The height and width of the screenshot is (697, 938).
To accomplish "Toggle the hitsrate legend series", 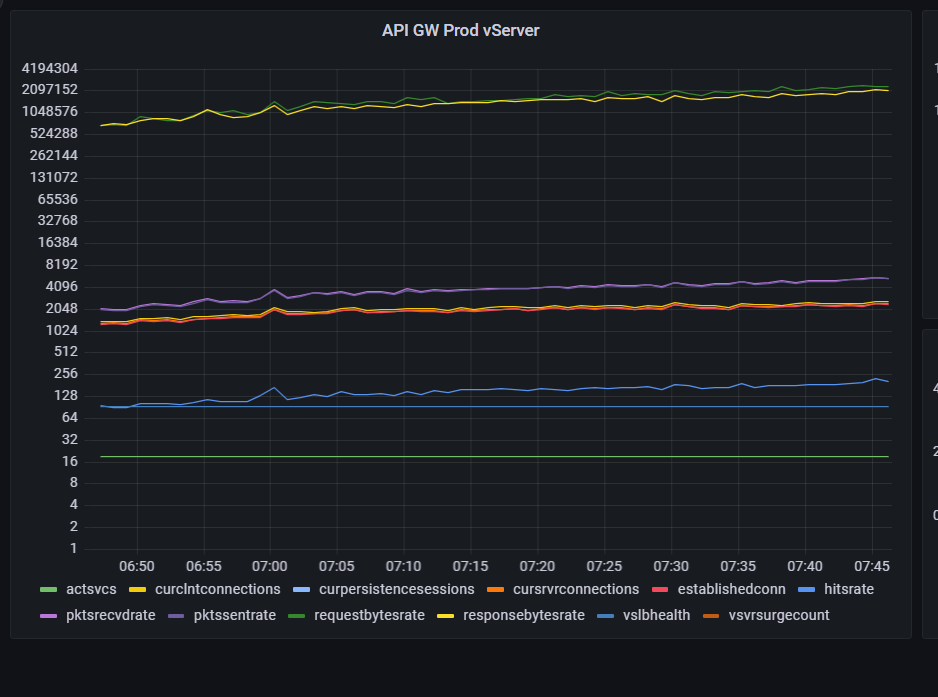I will point(849,589).
